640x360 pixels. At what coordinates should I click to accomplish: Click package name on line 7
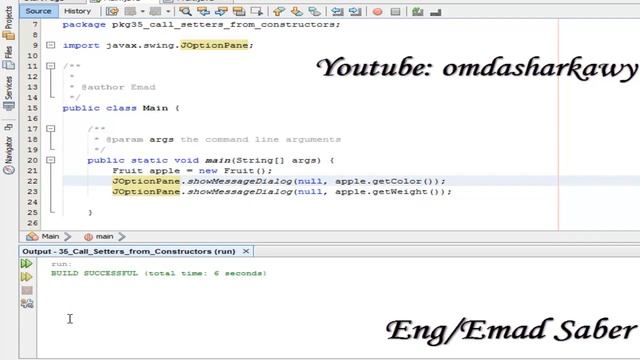(224, 24)
